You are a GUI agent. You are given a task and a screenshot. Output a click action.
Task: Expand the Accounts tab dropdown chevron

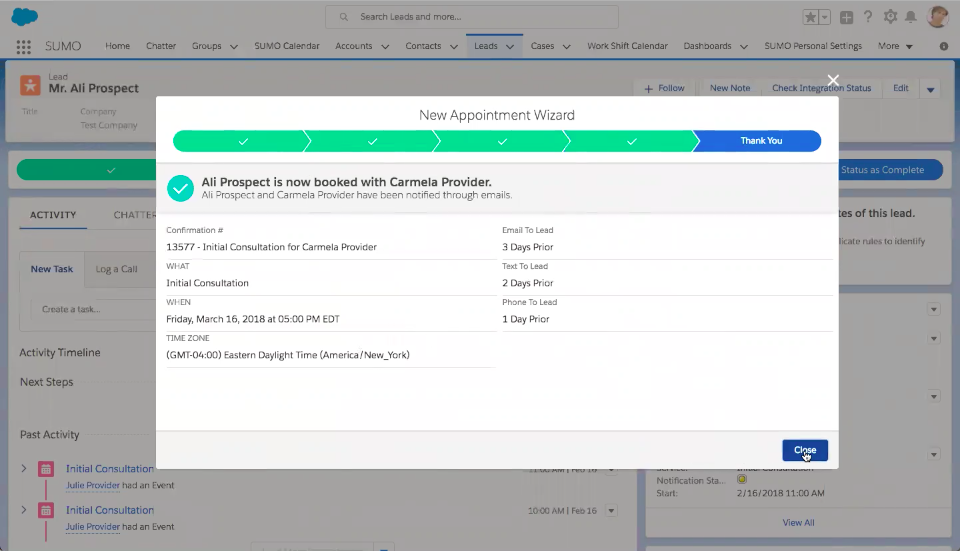click(x=385, y=47)
